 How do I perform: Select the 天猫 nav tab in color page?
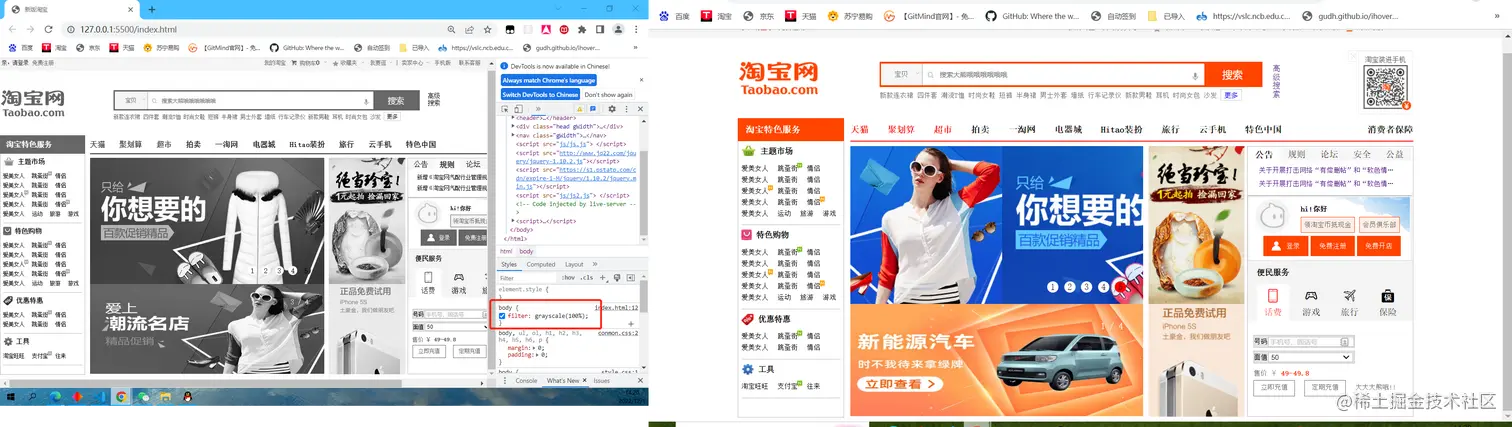860,130
